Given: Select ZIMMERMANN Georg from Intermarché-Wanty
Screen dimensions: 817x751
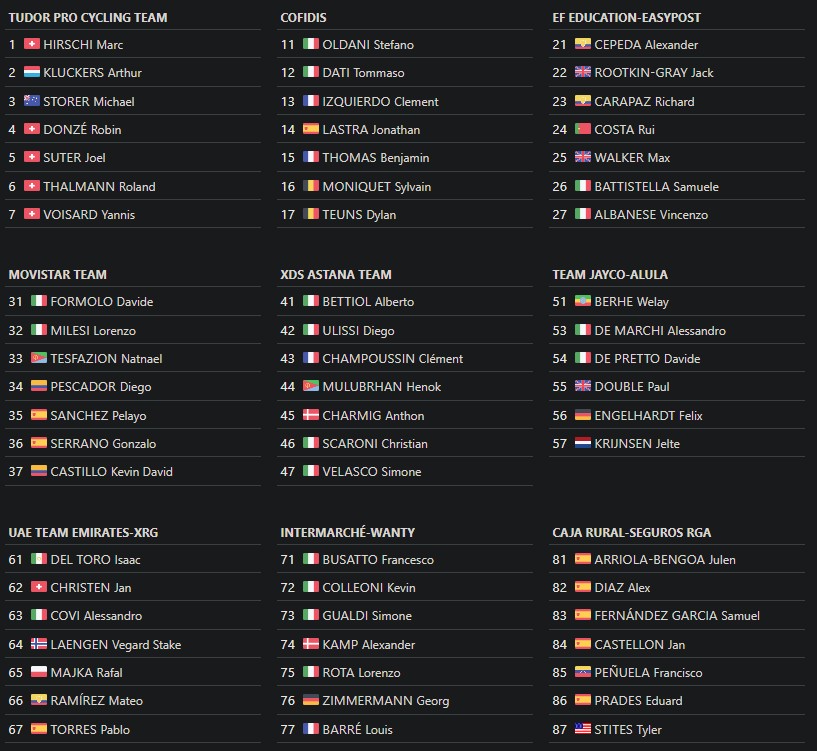Looking at the screenshot, I should [x=386, y=701].
